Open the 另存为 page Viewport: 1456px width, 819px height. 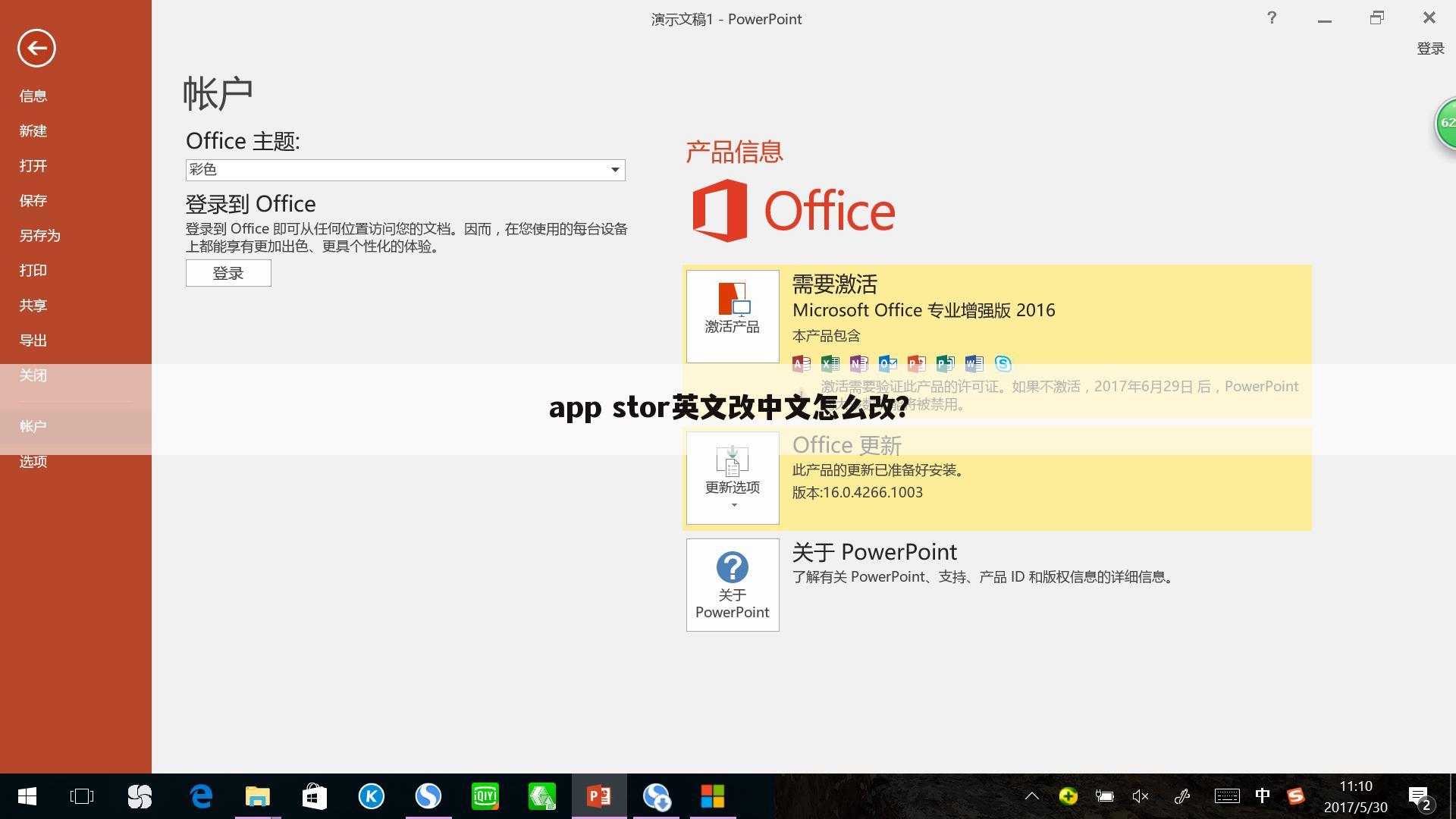coord(40,236)
